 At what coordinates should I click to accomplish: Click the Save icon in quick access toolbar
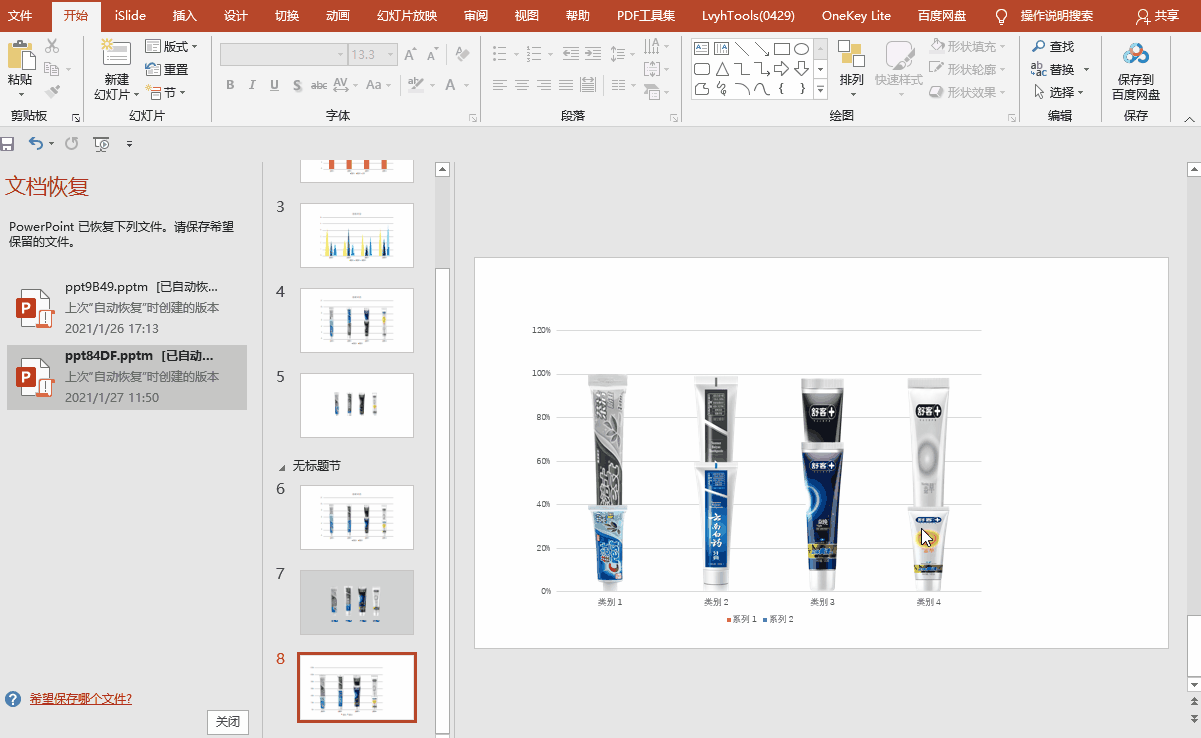8,144
